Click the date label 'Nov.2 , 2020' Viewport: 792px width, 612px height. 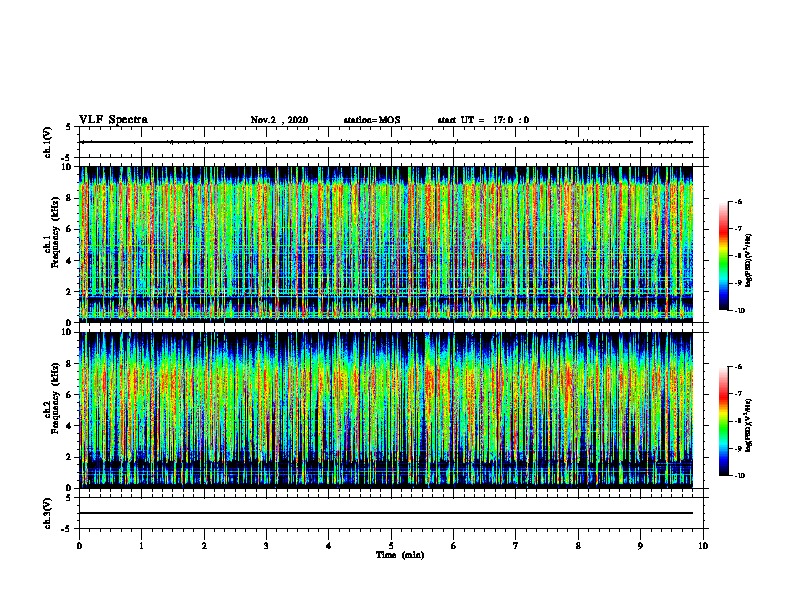(279, 120)
